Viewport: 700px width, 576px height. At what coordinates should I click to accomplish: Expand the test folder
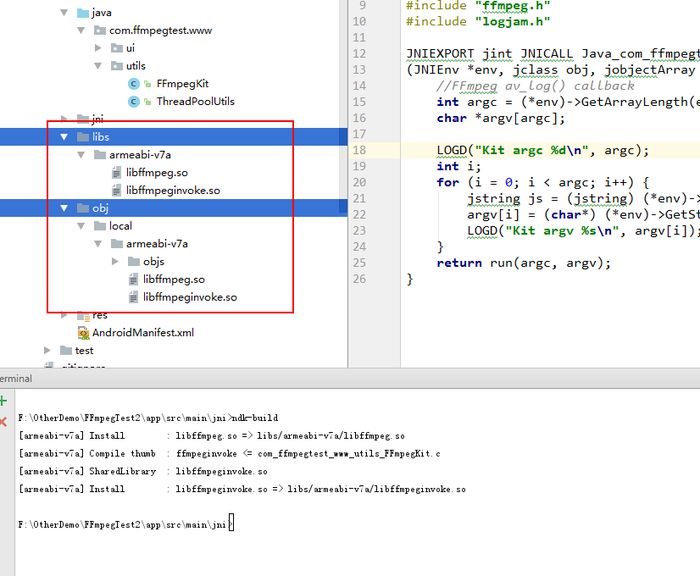click(x=49, y=351)
